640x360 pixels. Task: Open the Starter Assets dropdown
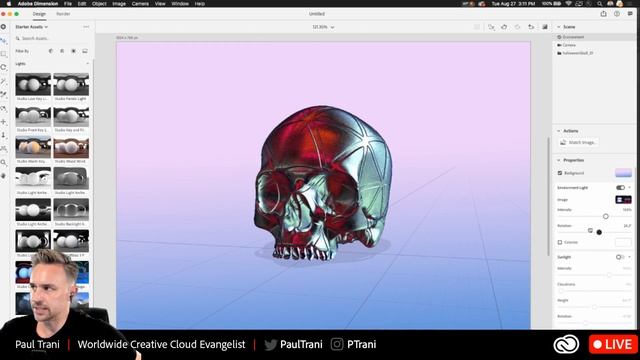point(32,27)
